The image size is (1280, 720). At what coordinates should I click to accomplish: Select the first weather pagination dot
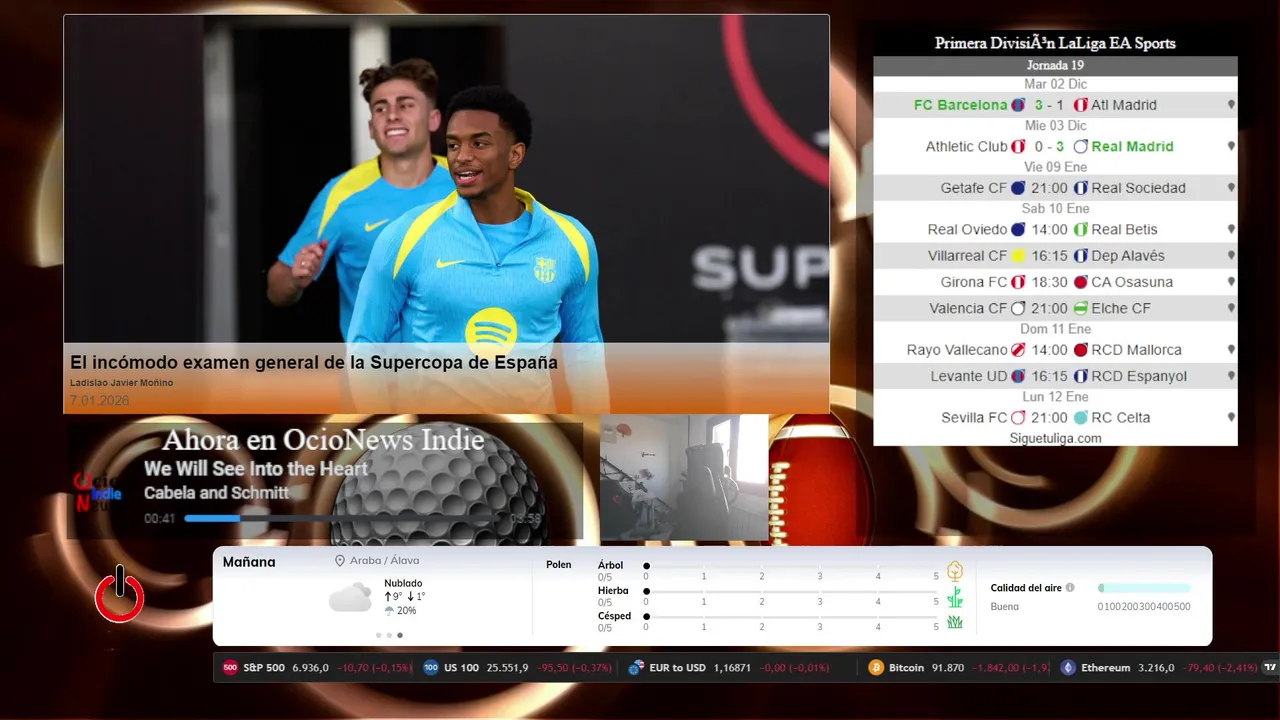[378, 635]
